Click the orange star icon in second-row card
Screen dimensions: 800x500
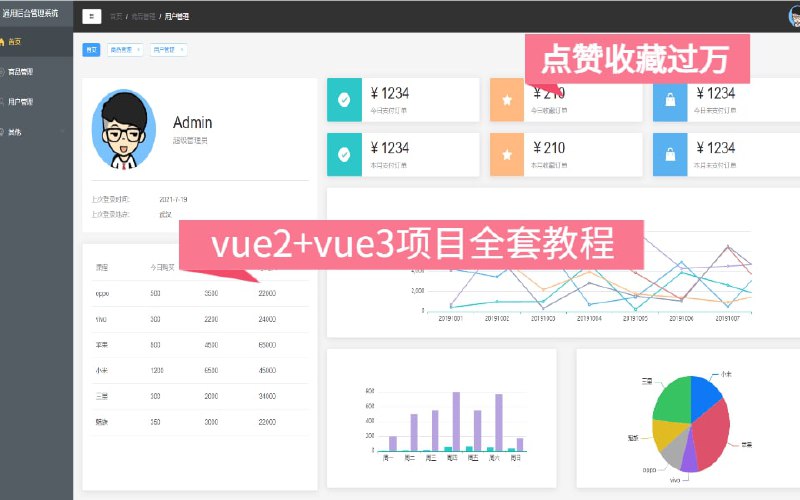[x=507, y=154]
